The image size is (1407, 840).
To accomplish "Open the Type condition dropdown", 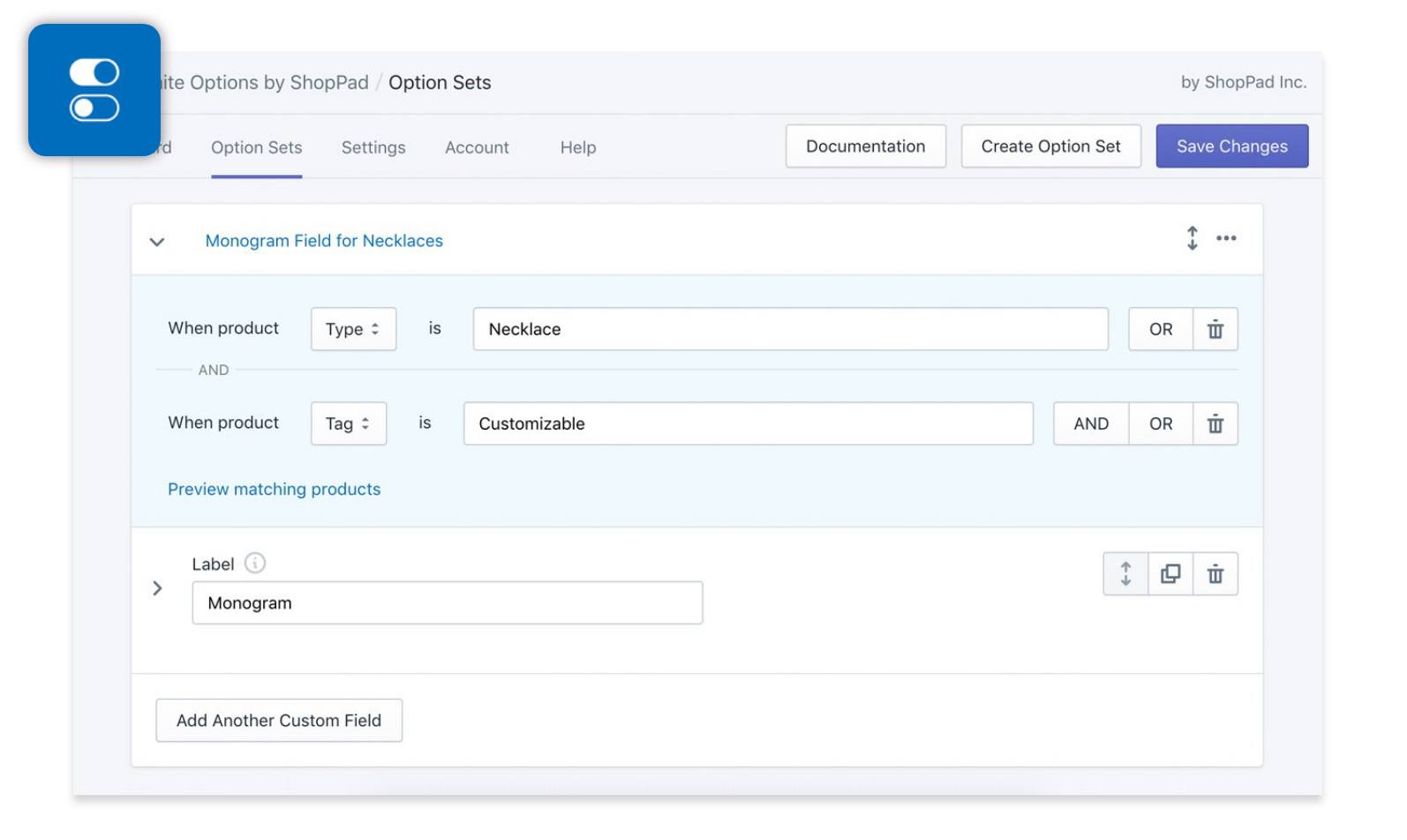I will tap(353, 329).
